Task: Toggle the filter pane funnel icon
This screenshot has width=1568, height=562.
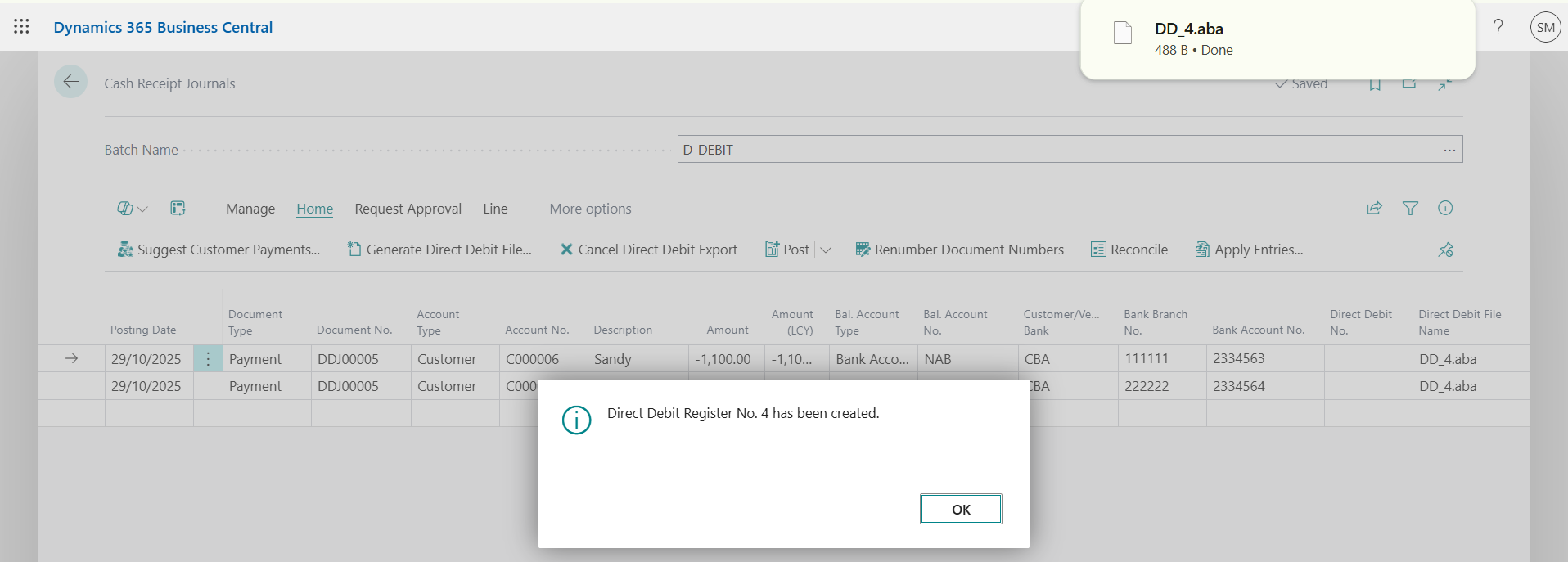Action: coord(1410,209)
